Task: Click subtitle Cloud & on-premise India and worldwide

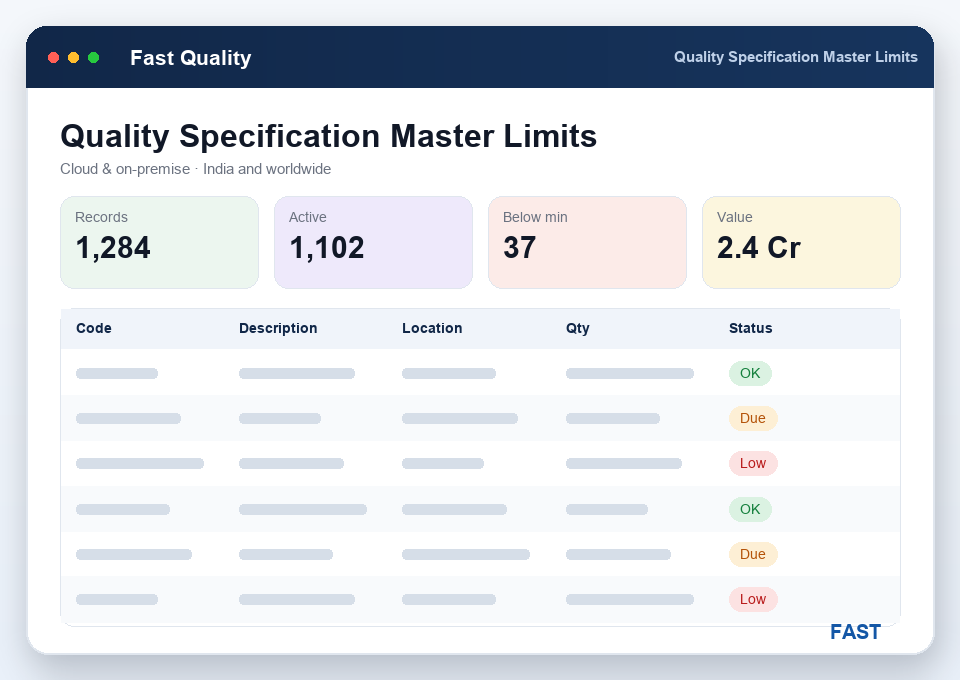Action: tap(195, 169)
